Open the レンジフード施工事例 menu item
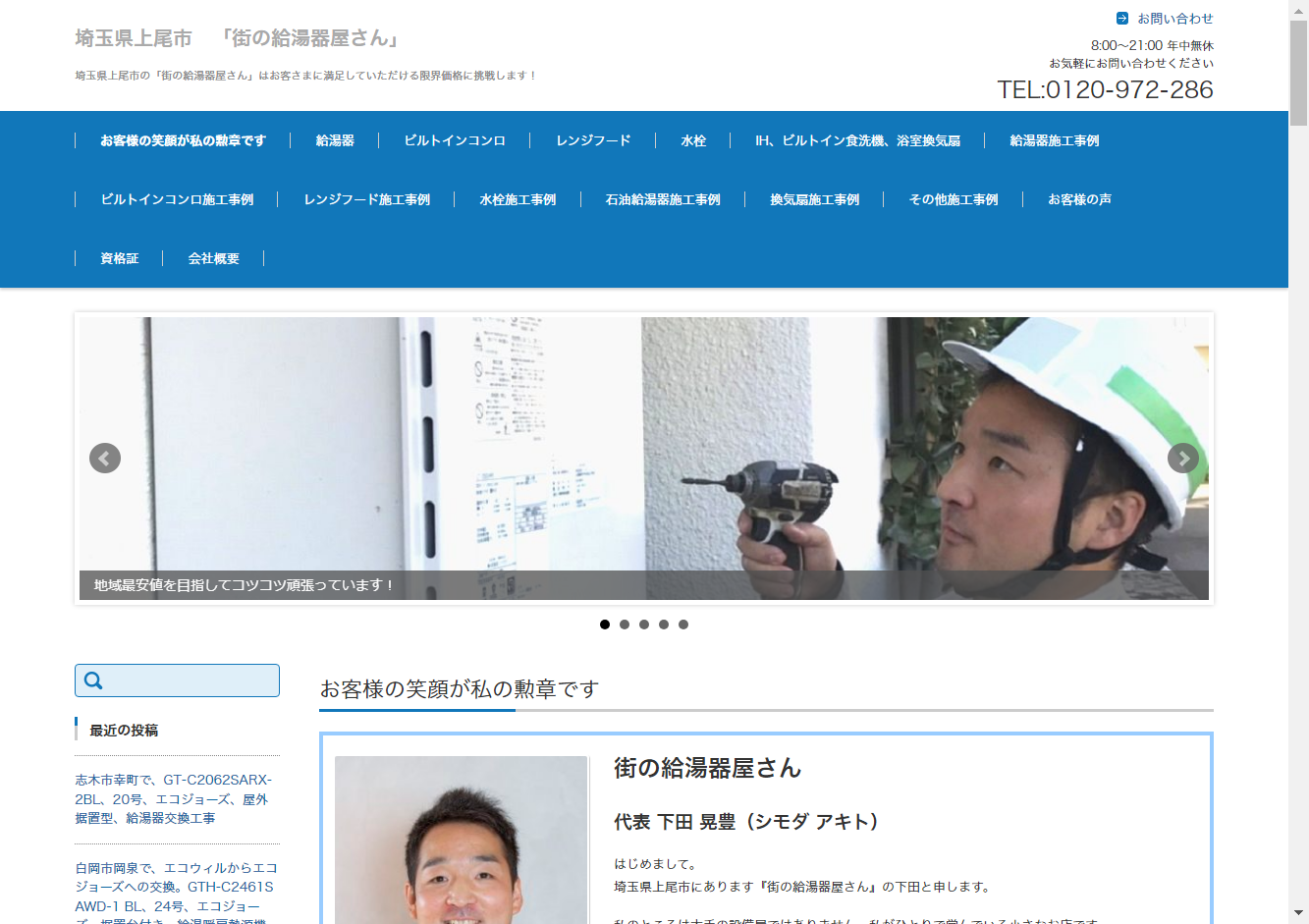1309x924 pixels. click(367, 199)
